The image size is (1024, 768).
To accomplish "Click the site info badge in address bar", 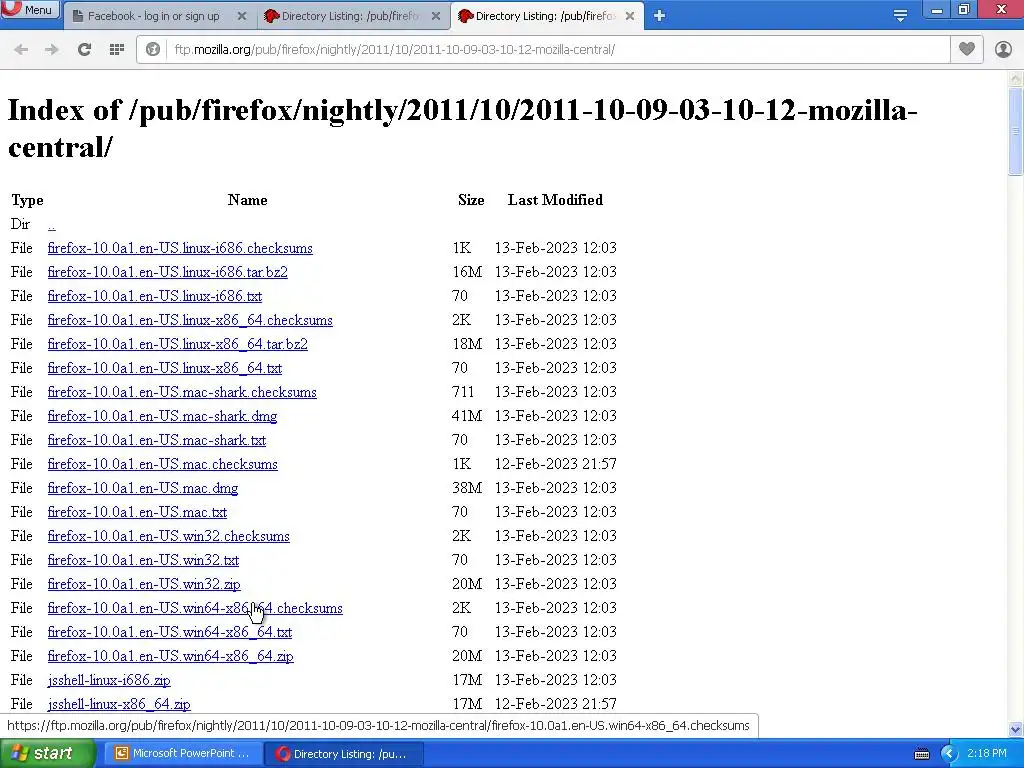I will coord(153,49).
